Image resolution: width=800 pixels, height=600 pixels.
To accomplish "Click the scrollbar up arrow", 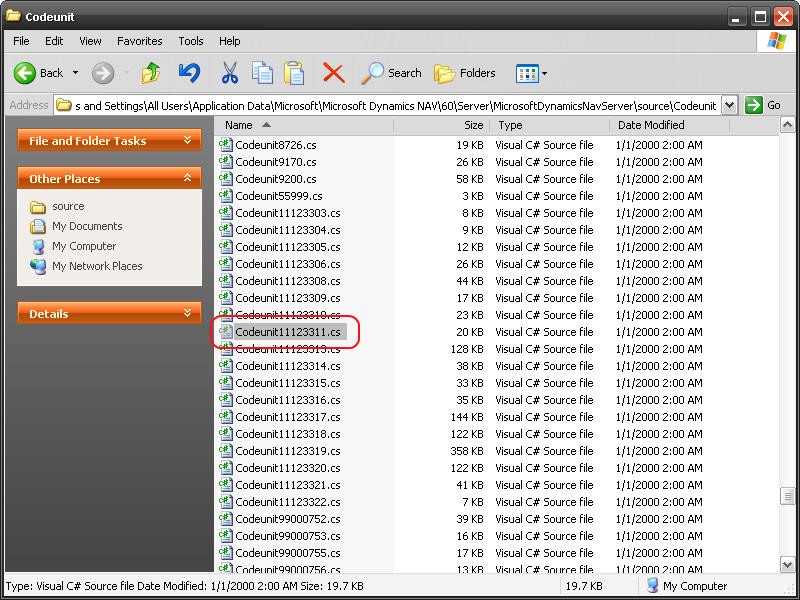I will [x=787, y=125].
